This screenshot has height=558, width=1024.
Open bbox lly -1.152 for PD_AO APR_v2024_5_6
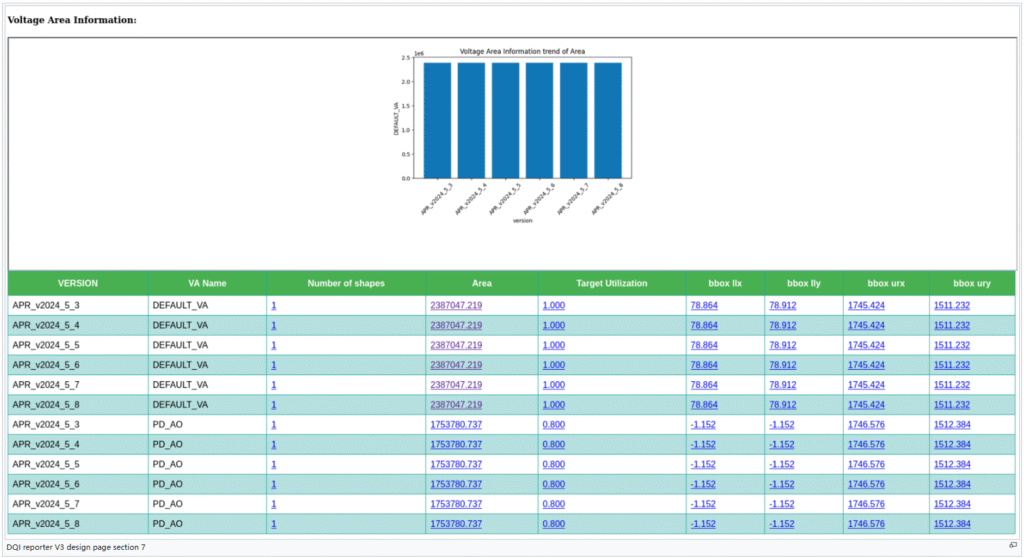782,484
